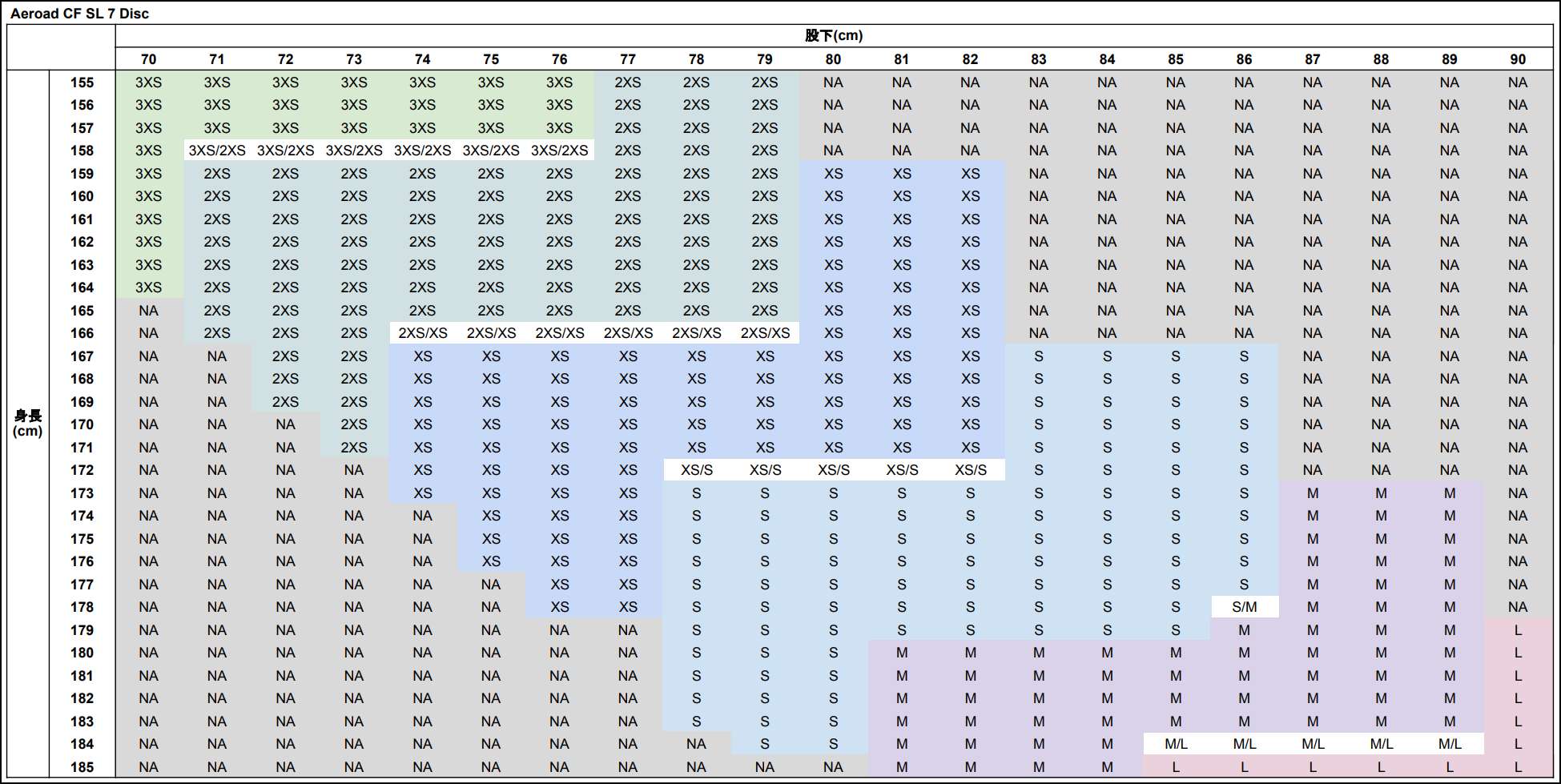
Task: Select the height row header 185
Action: pyautogui.click(x=82, y=767)
